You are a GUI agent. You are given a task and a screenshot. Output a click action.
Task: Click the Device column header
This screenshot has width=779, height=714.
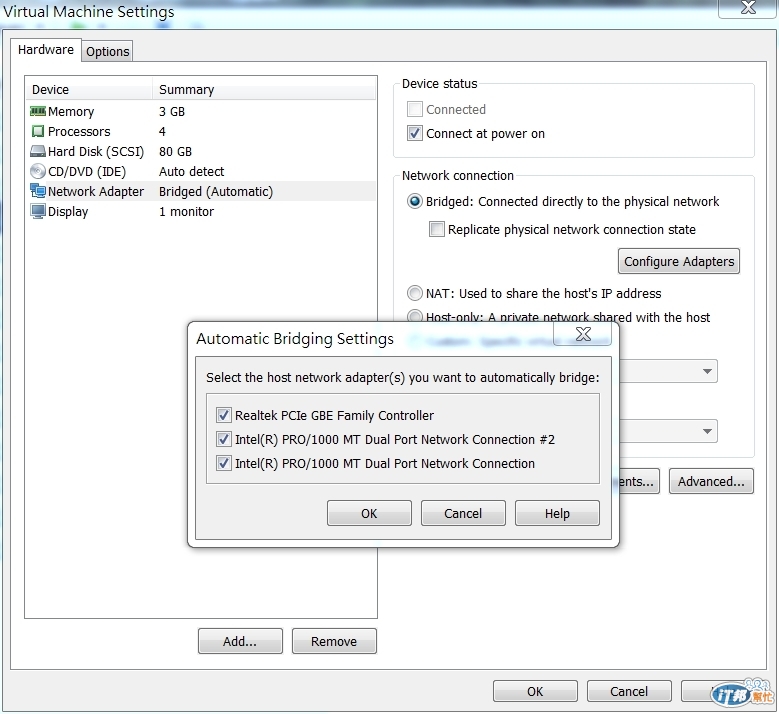click(x=88, y=89)
